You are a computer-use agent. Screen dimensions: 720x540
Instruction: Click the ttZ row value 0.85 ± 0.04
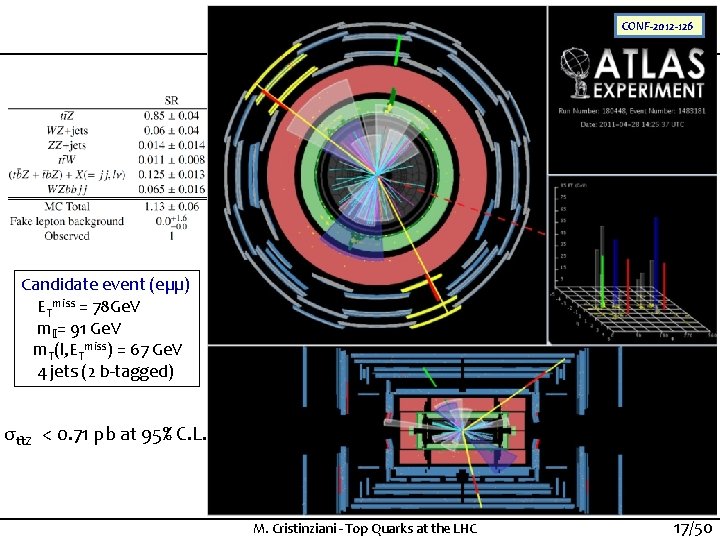point(171,116)
